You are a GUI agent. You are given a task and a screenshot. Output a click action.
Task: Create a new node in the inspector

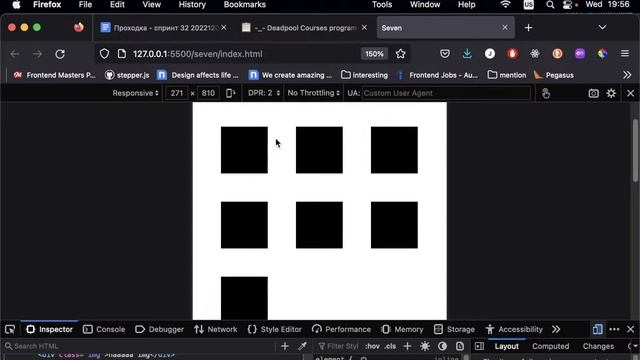pyautogui.click(x=285, y=346)
